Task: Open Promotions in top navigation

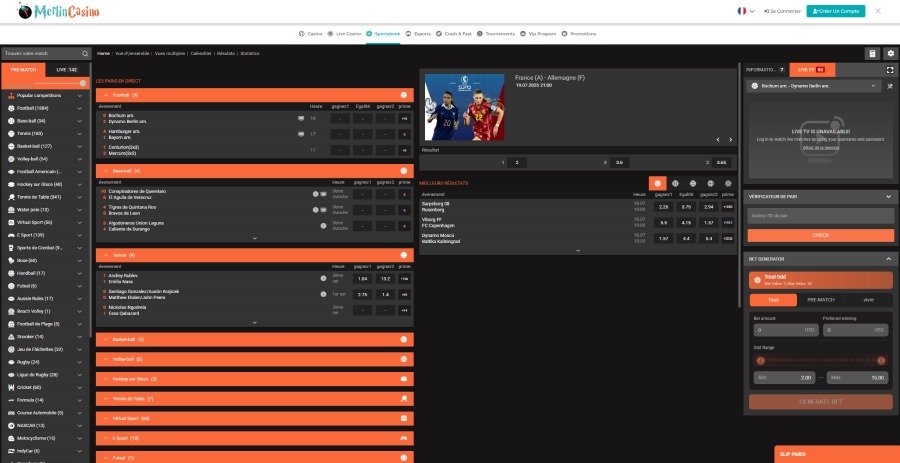Action: (579, 34)
